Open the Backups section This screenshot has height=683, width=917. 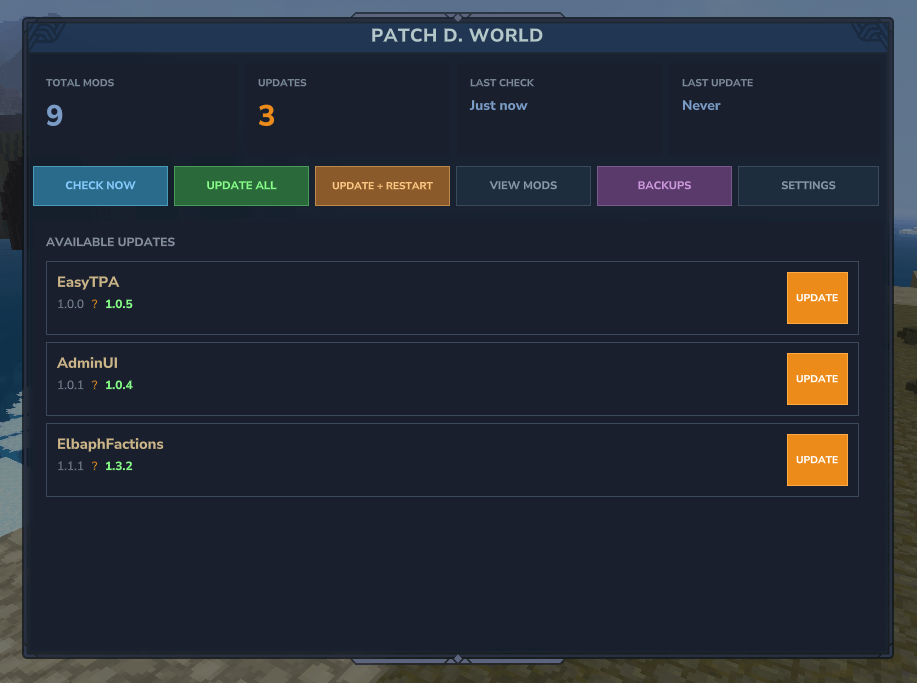coord(664,186)
